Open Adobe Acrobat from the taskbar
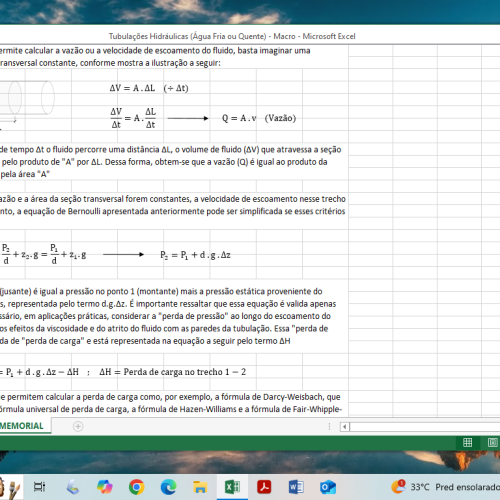This screenshot has width=500, height=500. [x=264, y=487]
